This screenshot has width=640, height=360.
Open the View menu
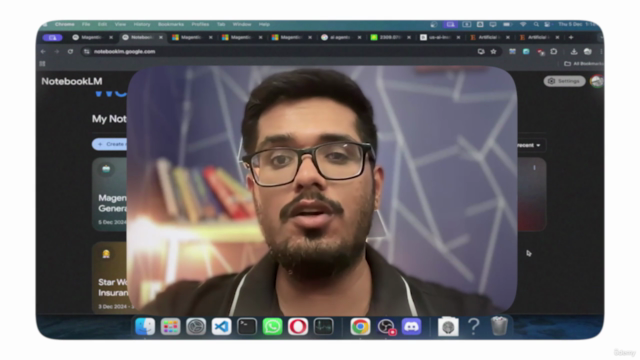[x=120, y=24]
